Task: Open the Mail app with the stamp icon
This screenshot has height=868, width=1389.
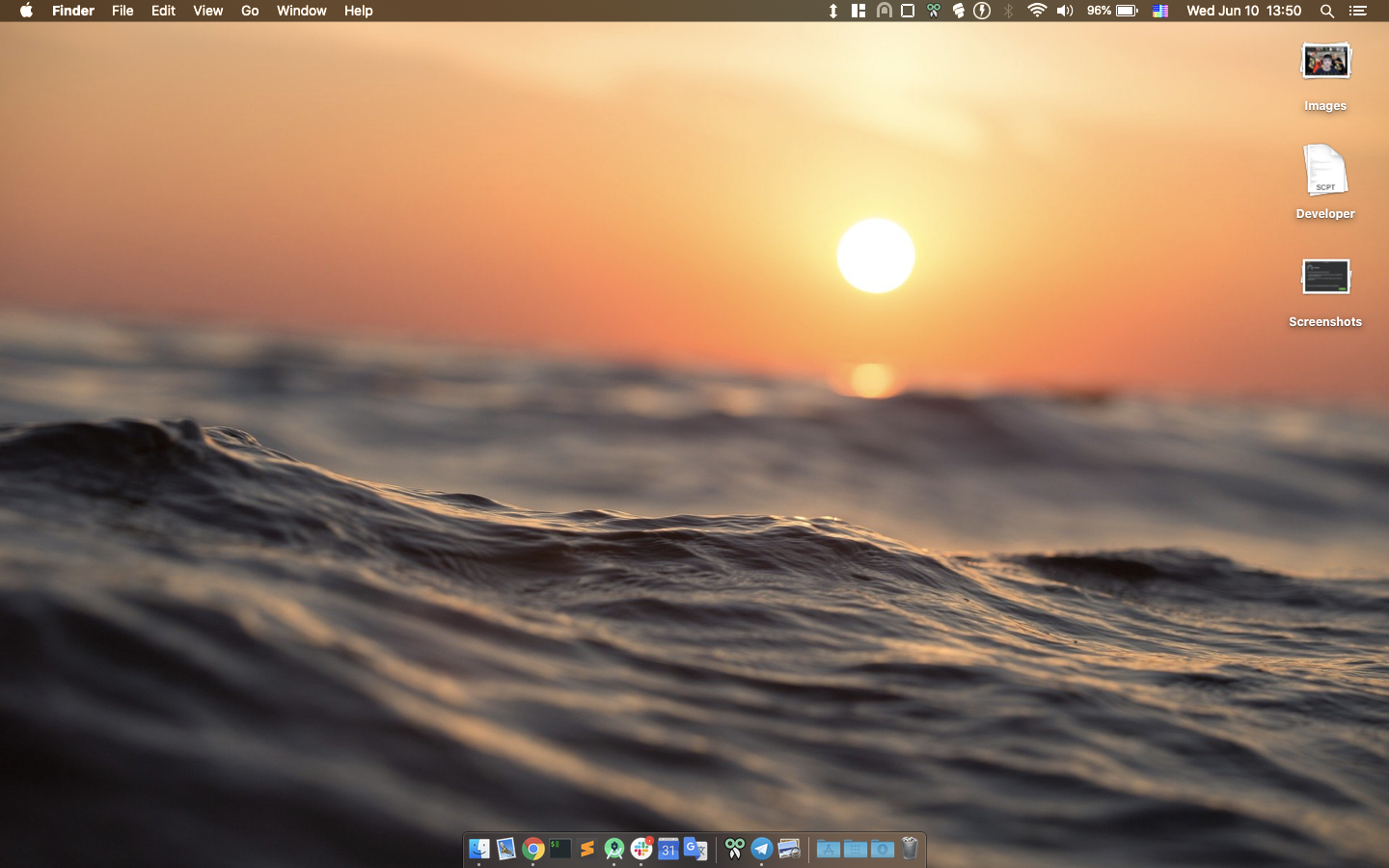Action: pos(506,849)
